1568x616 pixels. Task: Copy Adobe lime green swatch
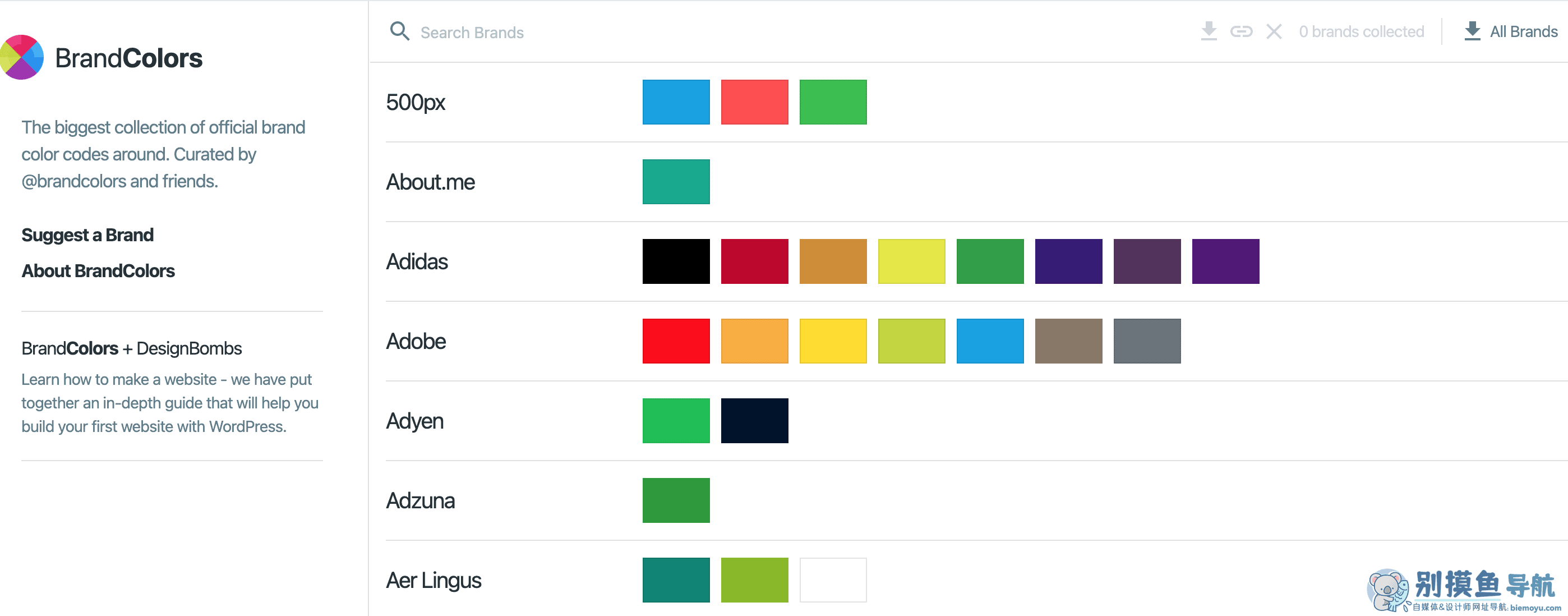[912, 342]
